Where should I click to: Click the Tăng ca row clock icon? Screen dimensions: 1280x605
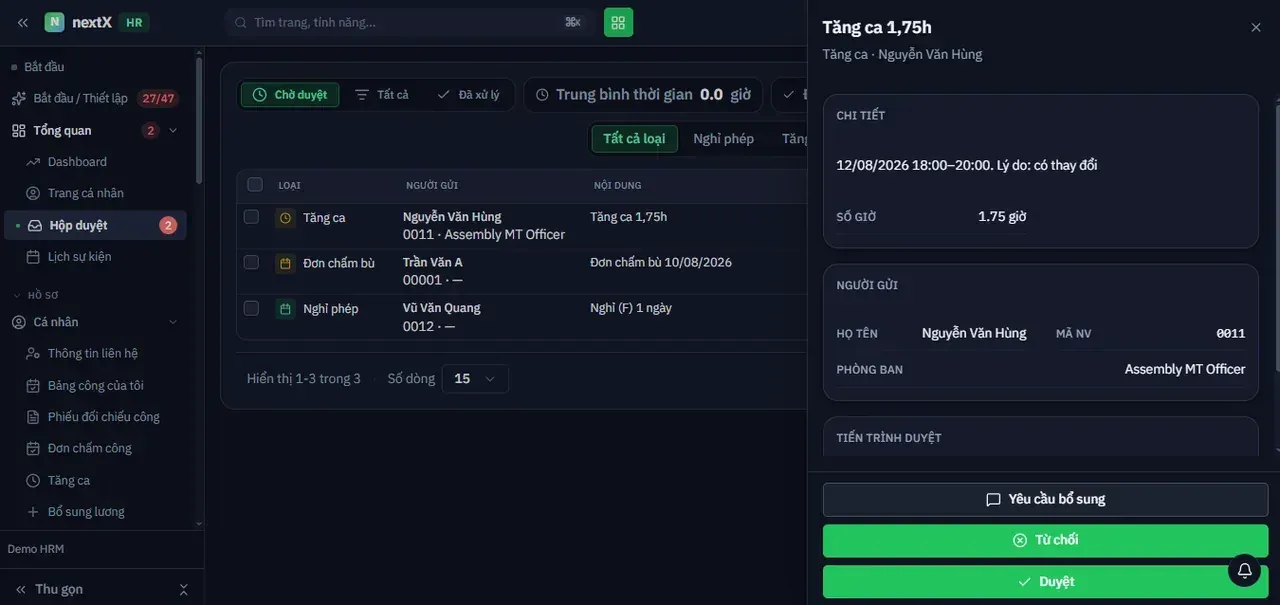285,217
